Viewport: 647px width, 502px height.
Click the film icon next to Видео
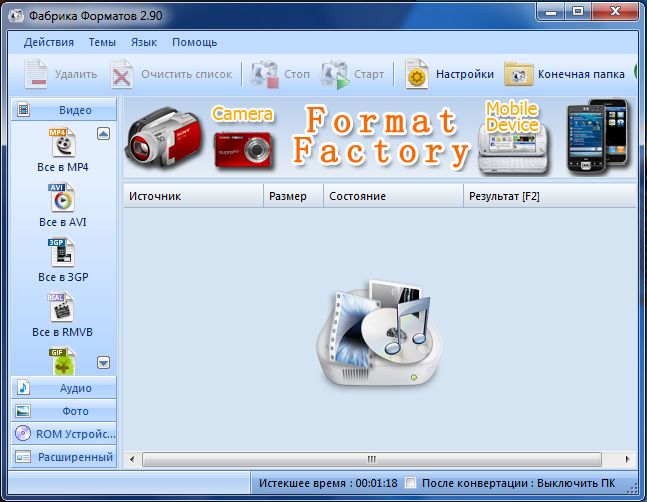[24, 110]
